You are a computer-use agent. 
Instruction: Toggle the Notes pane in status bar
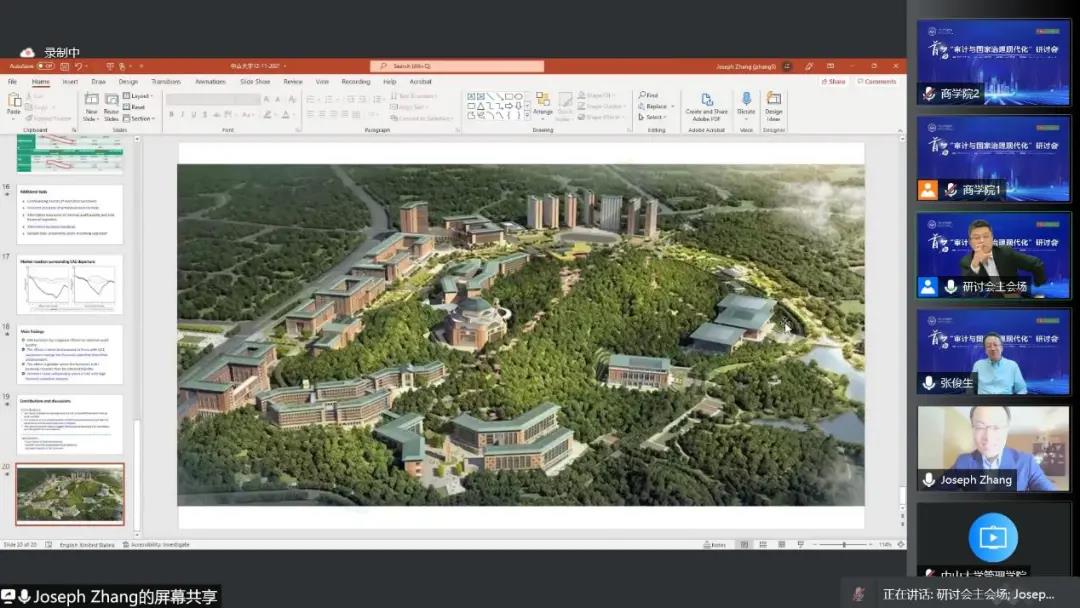pos(714,545)
